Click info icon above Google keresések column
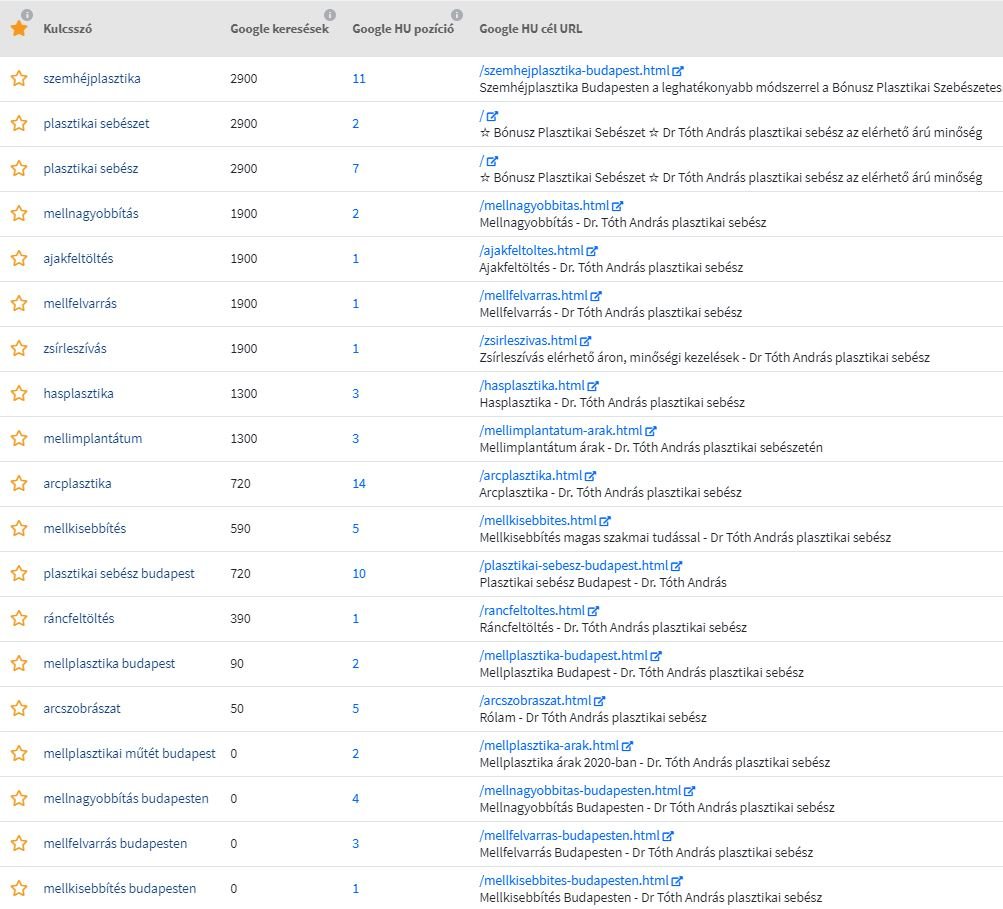The image size is (1003, 909). click(330, 15)
